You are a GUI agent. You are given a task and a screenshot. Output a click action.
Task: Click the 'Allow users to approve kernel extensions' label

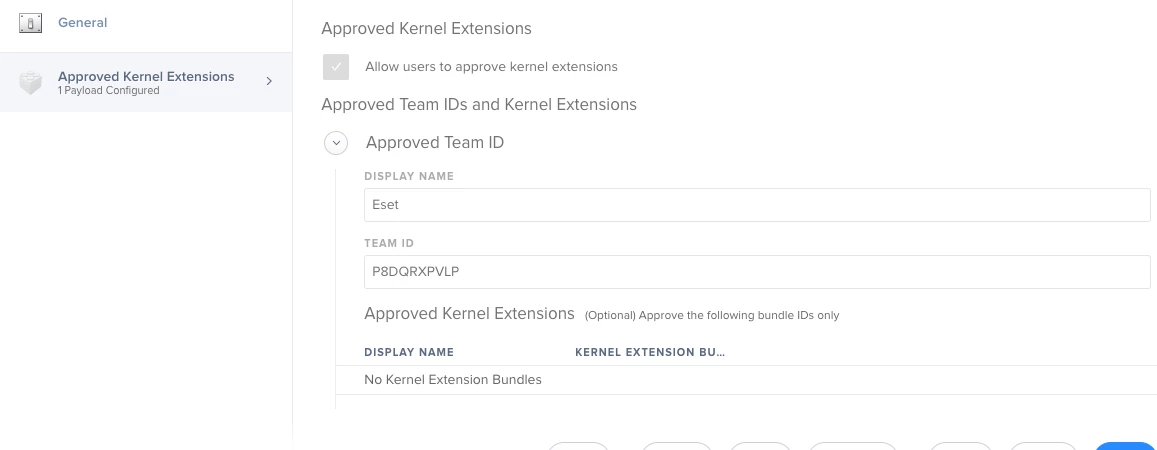(491, 66)
